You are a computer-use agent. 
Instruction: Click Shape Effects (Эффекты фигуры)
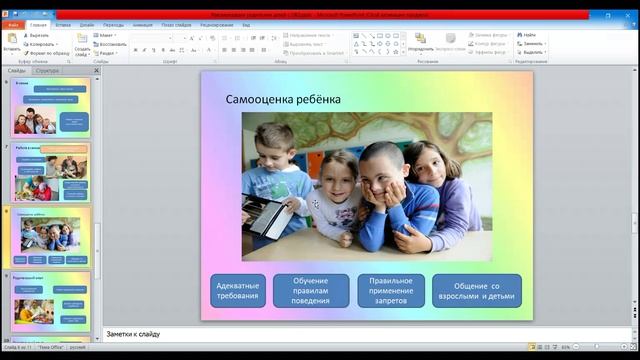tap(488, 52)
